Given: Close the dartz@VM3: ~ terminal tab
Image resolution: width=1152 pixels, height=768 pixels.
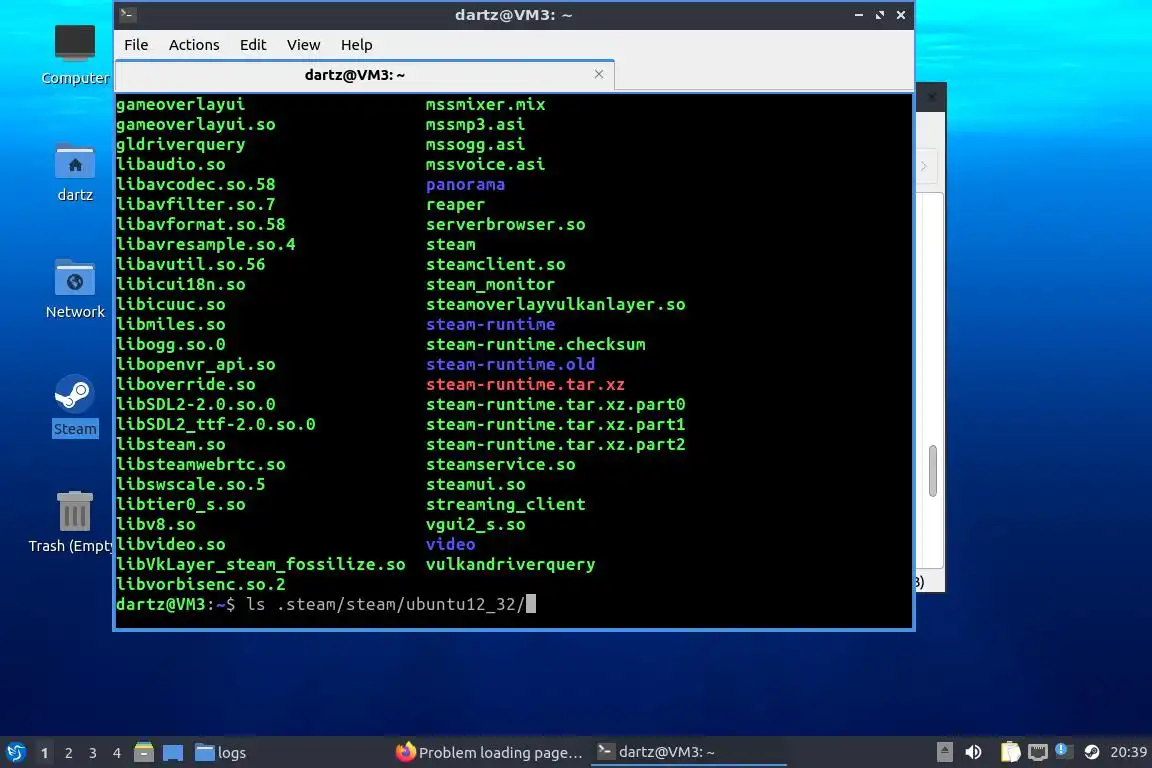Looking at the screenshot, I should click(599, 74).
